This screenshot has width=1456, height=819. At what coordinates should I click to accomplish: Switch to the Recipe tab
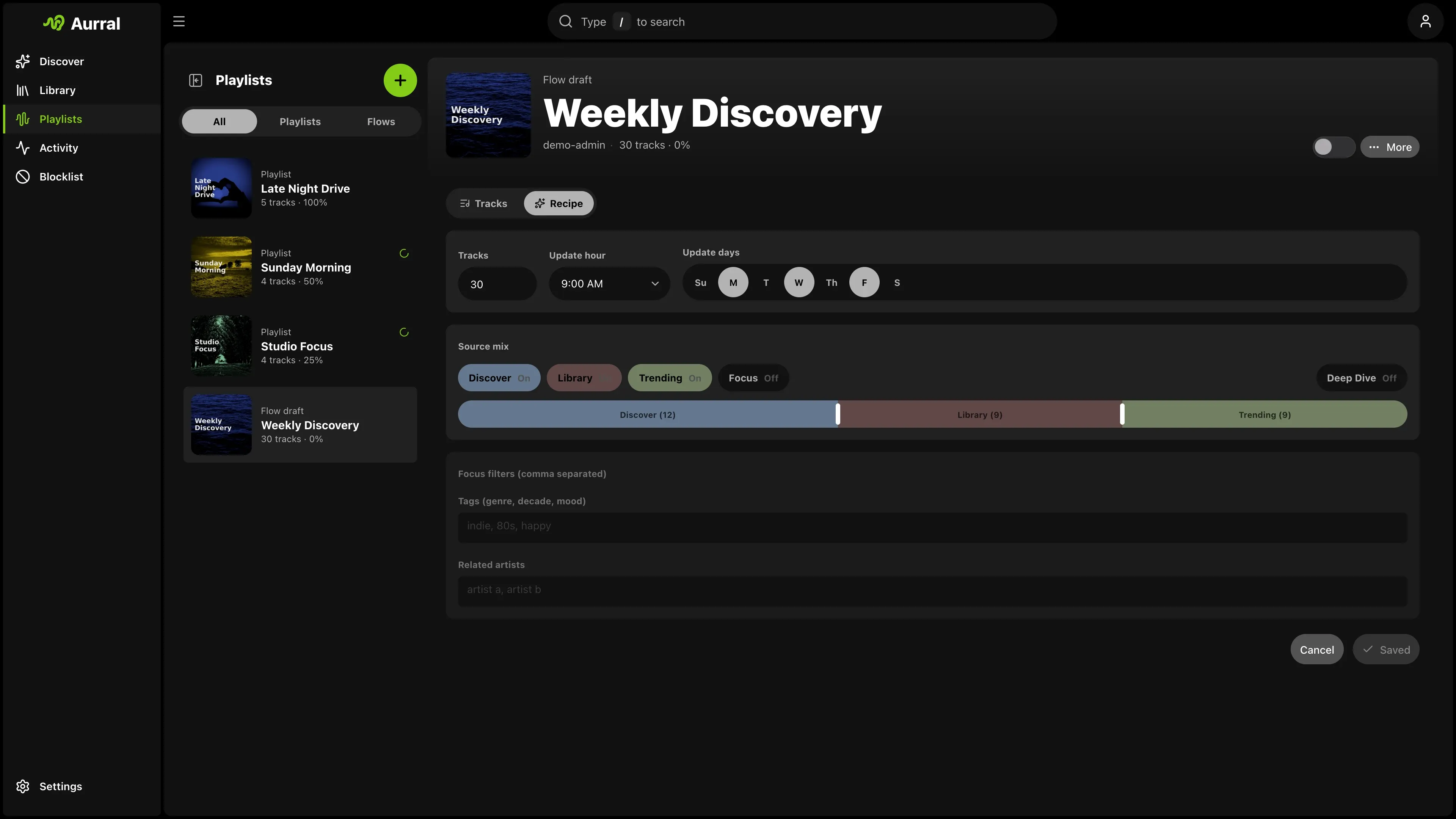tap(559, 204)
